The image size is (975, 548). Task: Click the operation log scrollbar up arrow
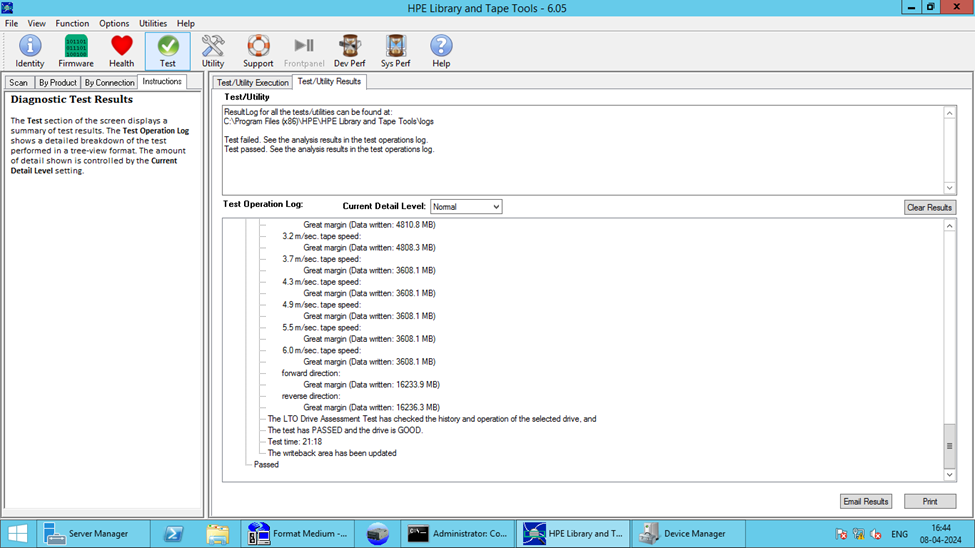[x=950, y=226]
